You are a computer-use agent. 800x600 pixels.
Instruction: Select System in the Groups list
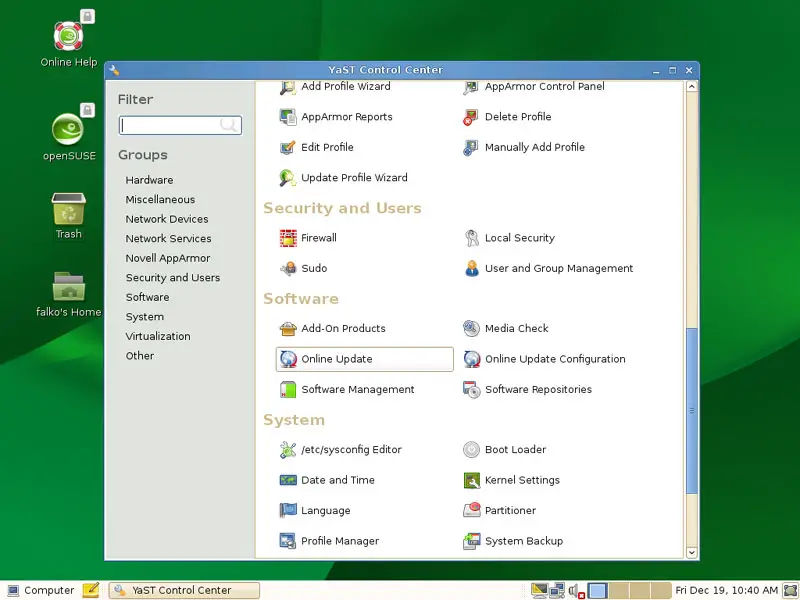(x=145, y=317)
